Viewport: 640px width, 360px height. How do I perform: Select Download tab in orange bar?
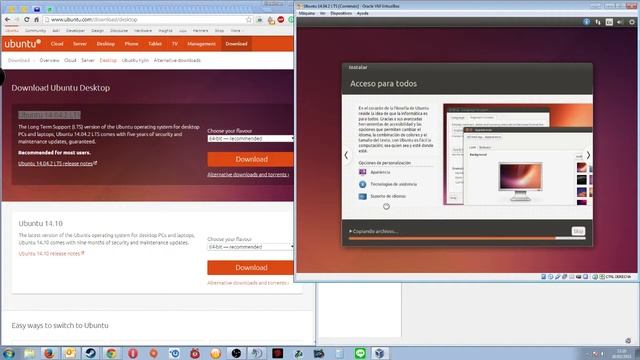click(x=236, y=44)
